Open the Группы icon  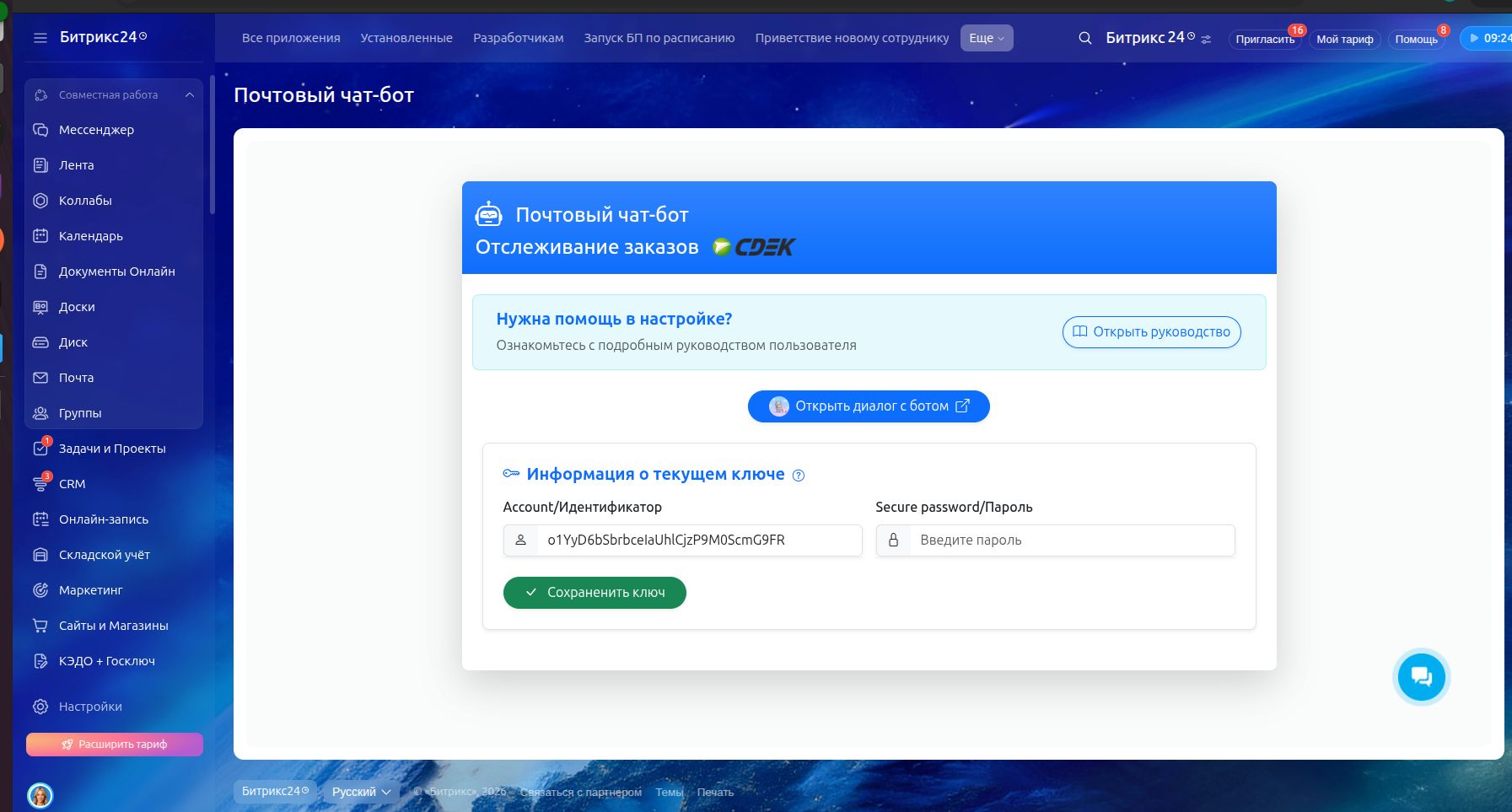click(40, 413)
